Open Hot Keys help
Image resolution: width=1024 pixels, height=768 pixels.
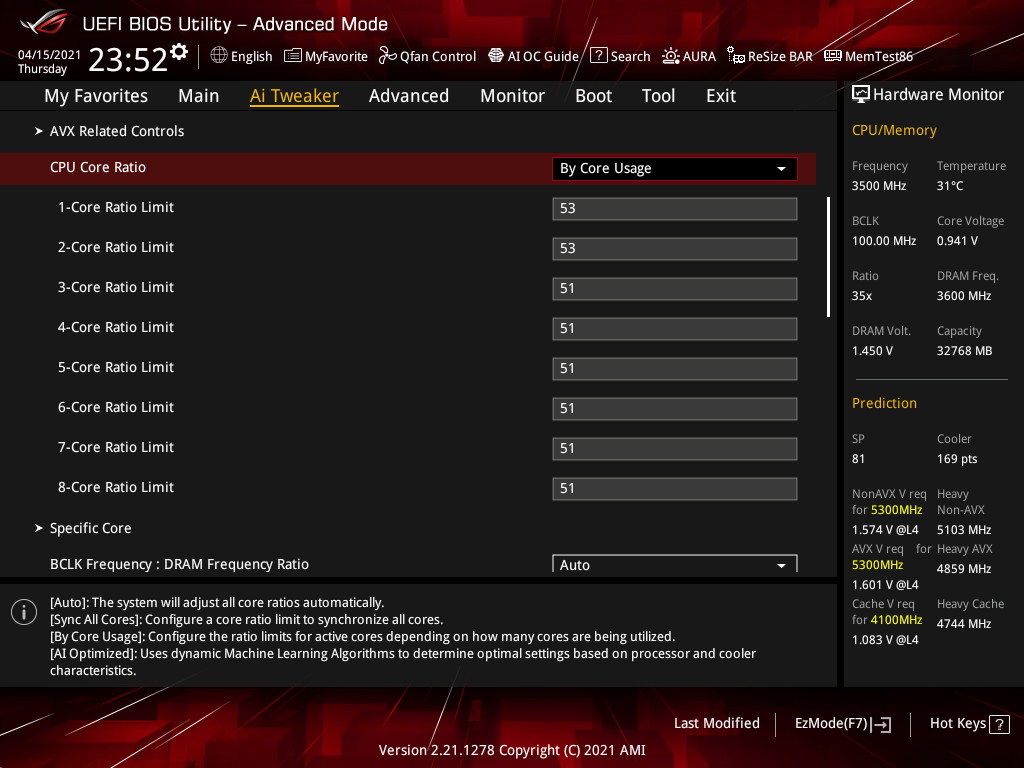click(x=969, y=724)
